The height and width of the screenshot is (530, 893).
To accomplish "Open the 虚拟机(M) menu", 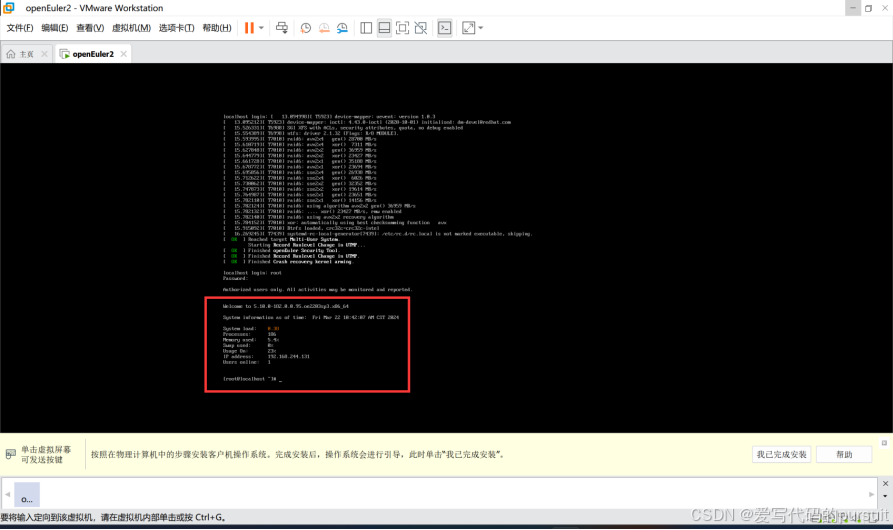I will pyautogui.click(x=131, y=28).
